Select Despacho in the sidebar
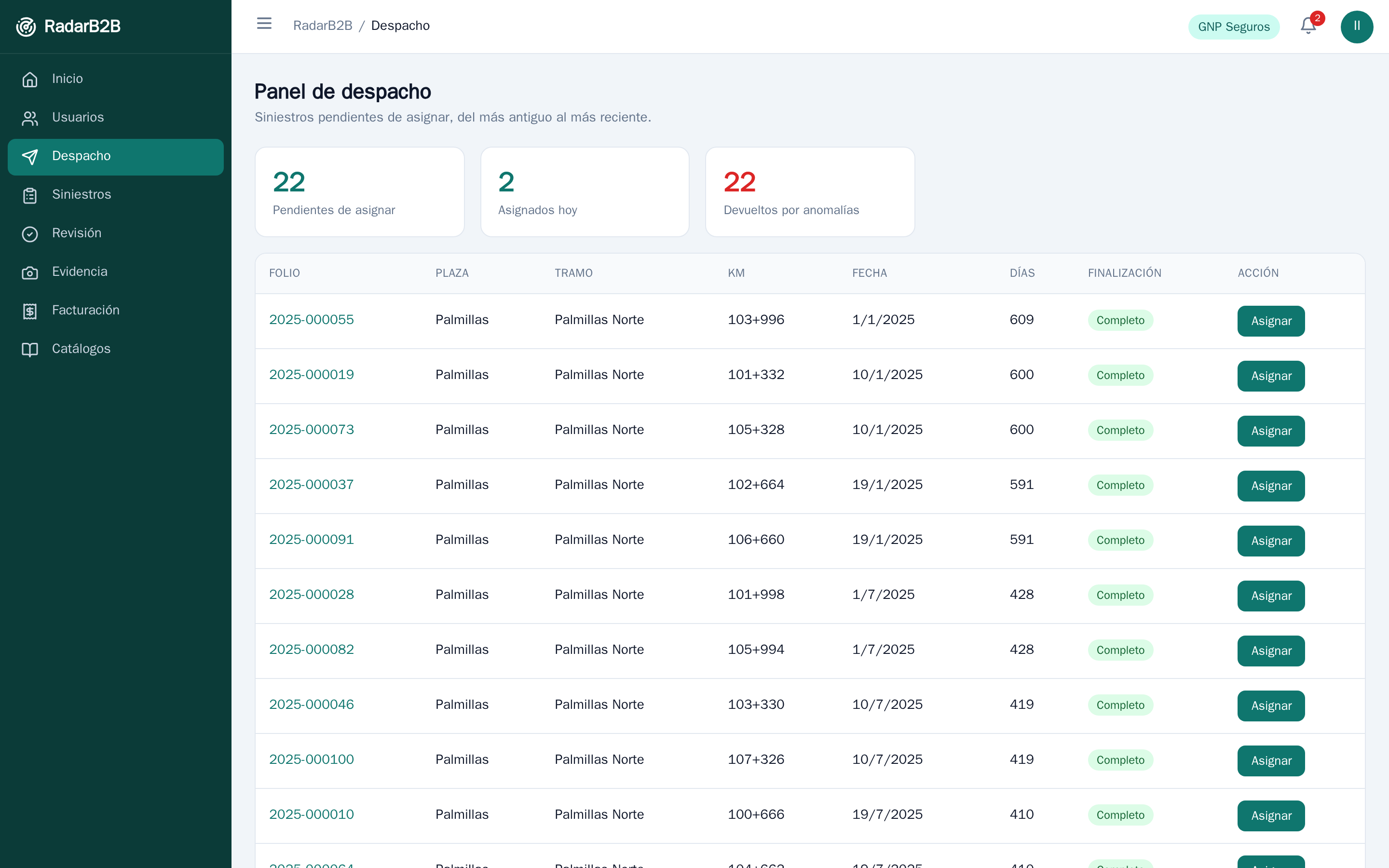1389x868 pixels. point(115,156)
